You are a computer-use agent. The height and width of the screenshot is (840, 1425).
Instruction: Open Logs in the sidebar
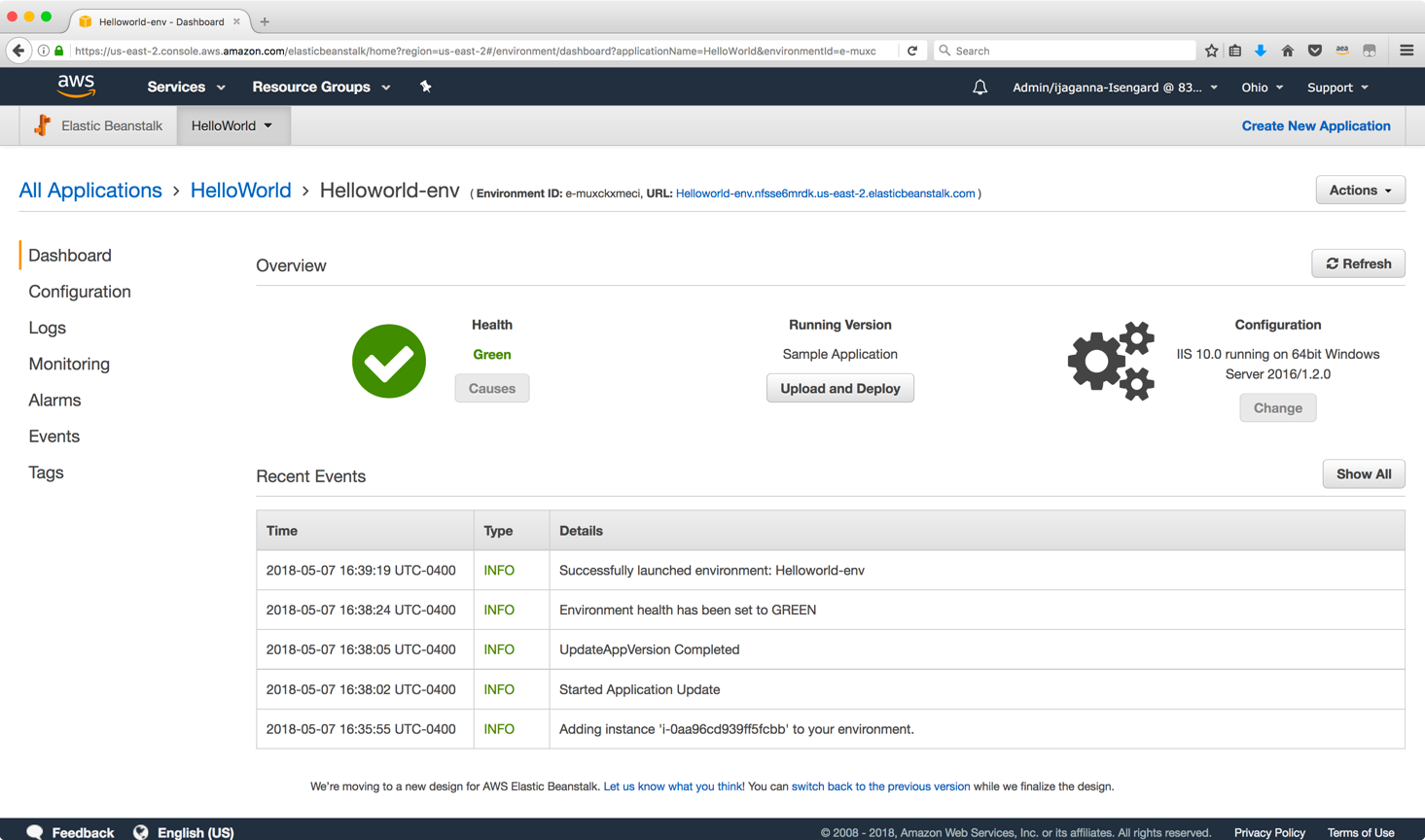tap(47, 328)
